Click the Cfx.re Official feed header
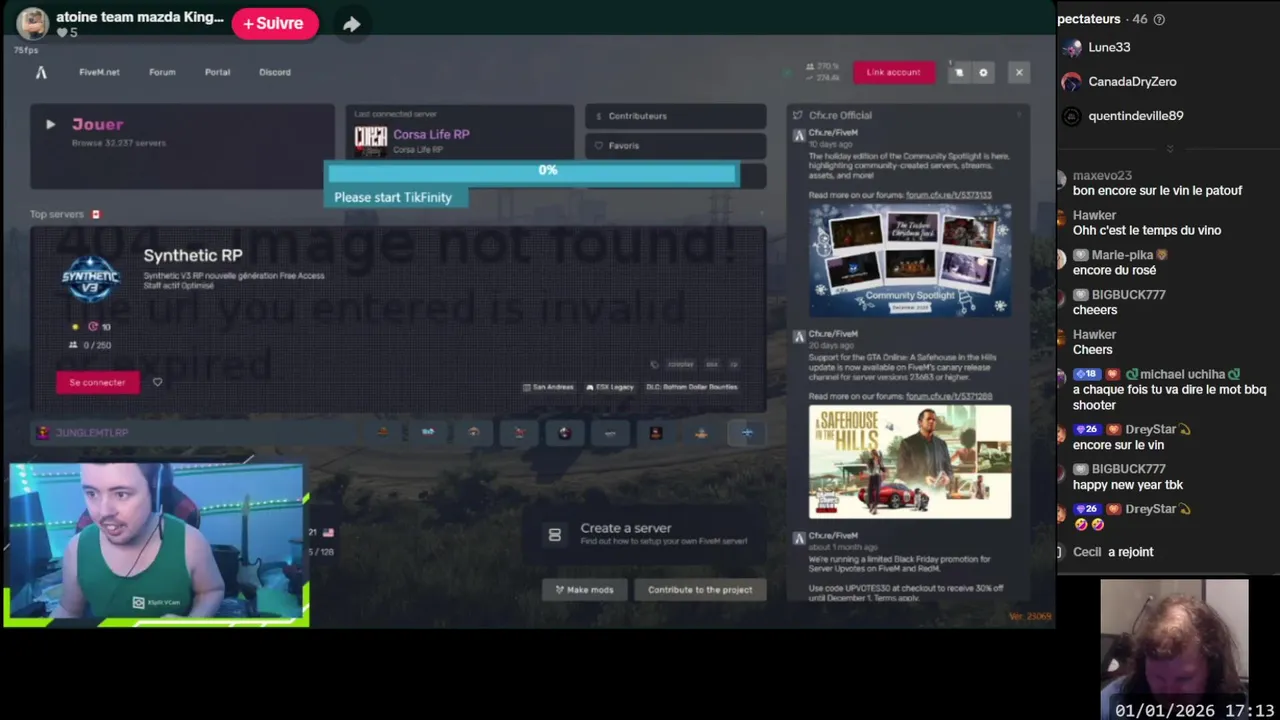 (840, 115)
